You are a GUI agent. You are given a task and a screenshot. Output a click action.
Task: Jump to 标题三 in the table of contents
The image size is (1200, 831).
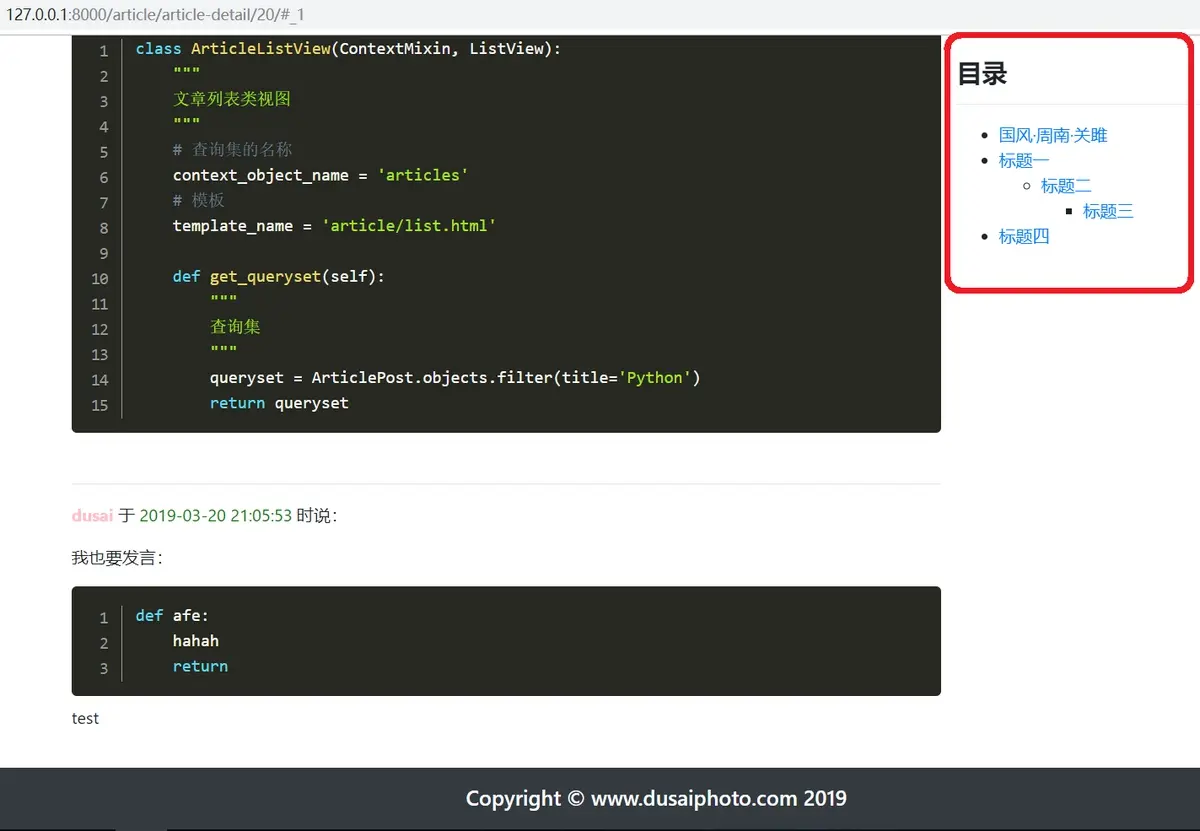click(1108, 211)
